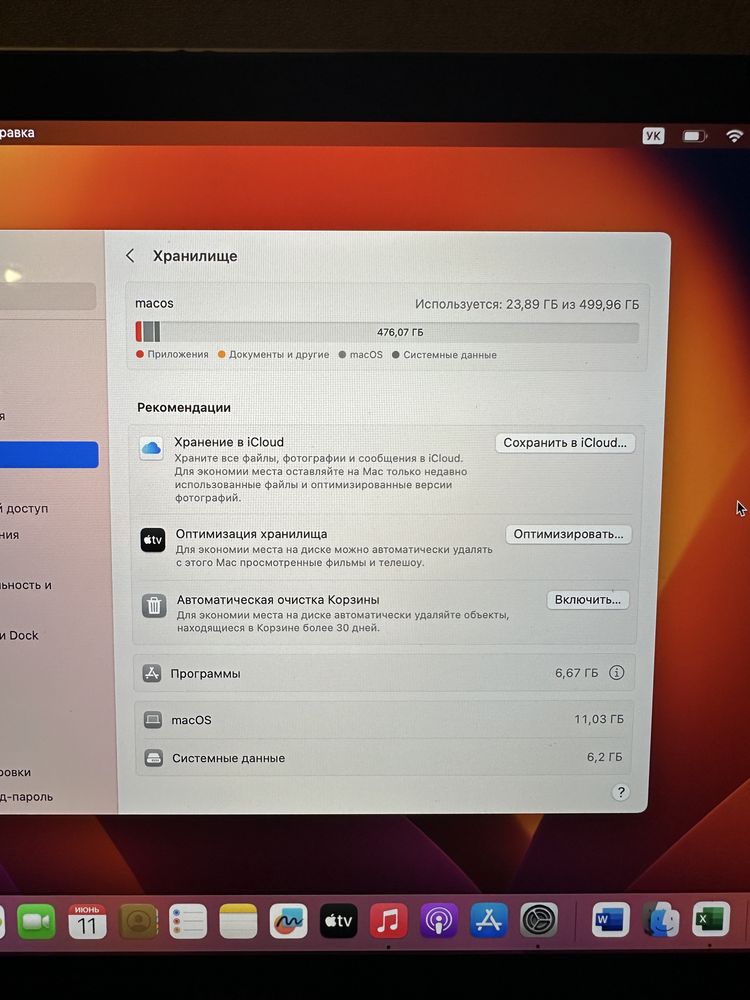Click the trash icon beside Автоматическая очистка Корзины
This screenshot has height=1000, width=750.
(154, 605)
